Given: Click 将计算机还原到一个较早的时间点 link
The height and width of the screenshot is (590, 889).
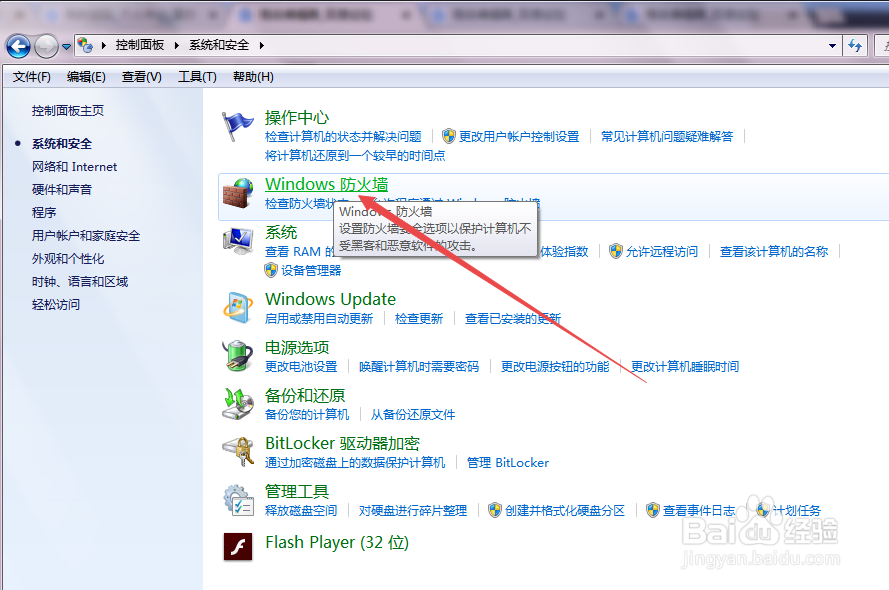Looking at the screenshot, I should pos(355,155).
